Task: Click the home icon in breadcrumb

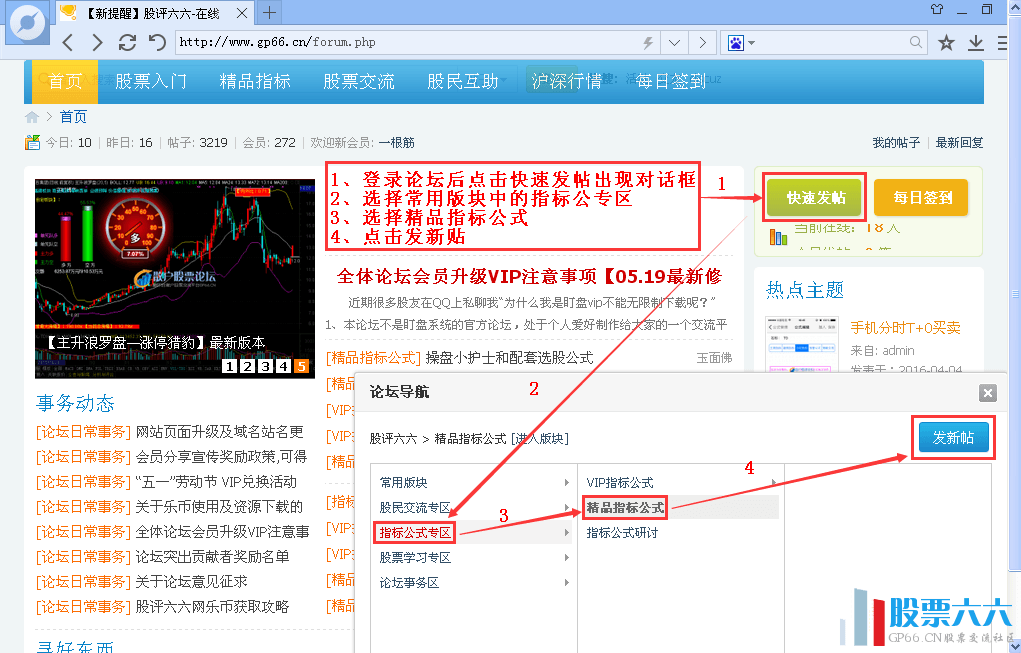Action: click(x=32, y=117)
